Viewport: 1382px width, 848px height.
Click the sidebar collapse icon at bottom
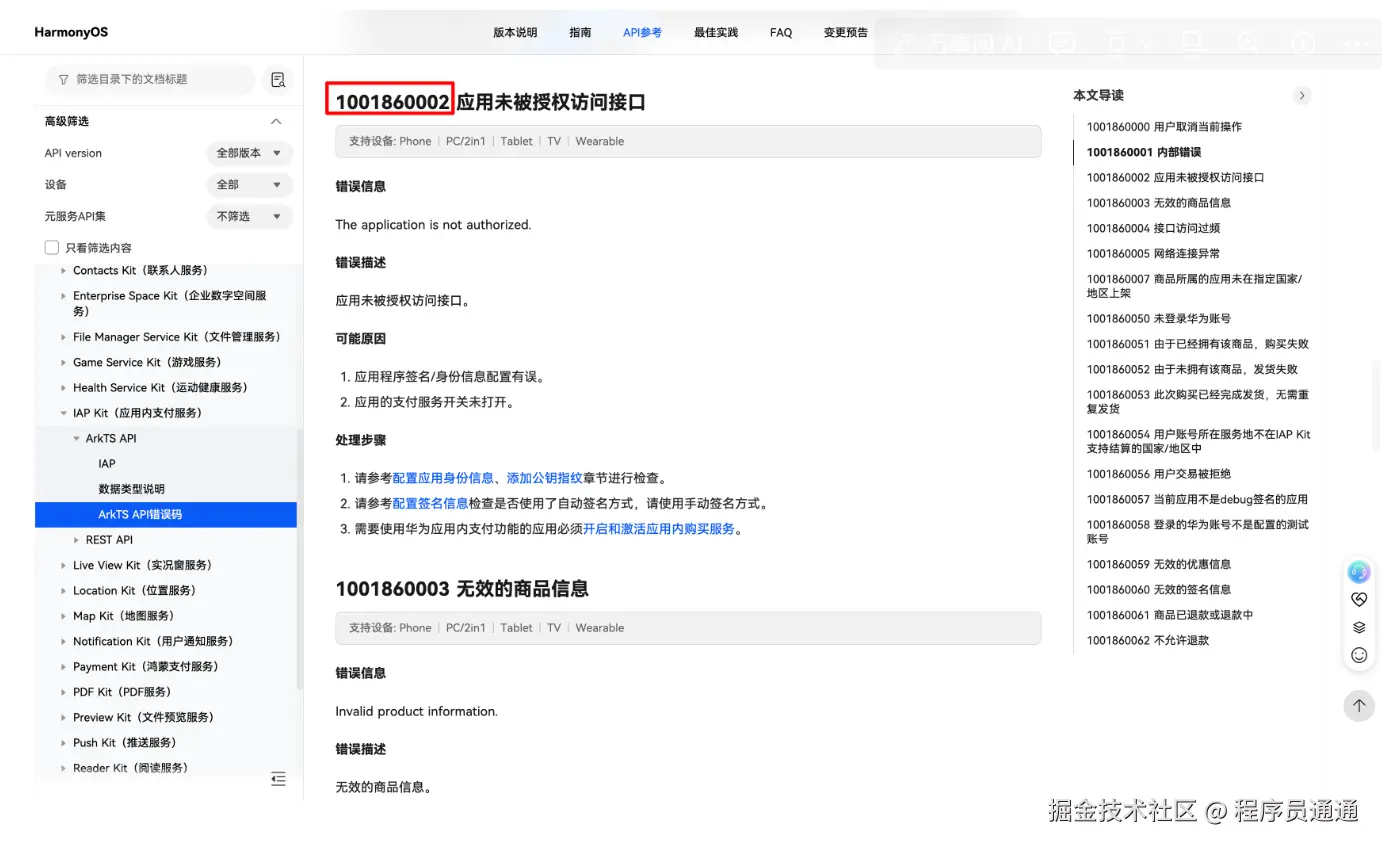tap(278, 778)
